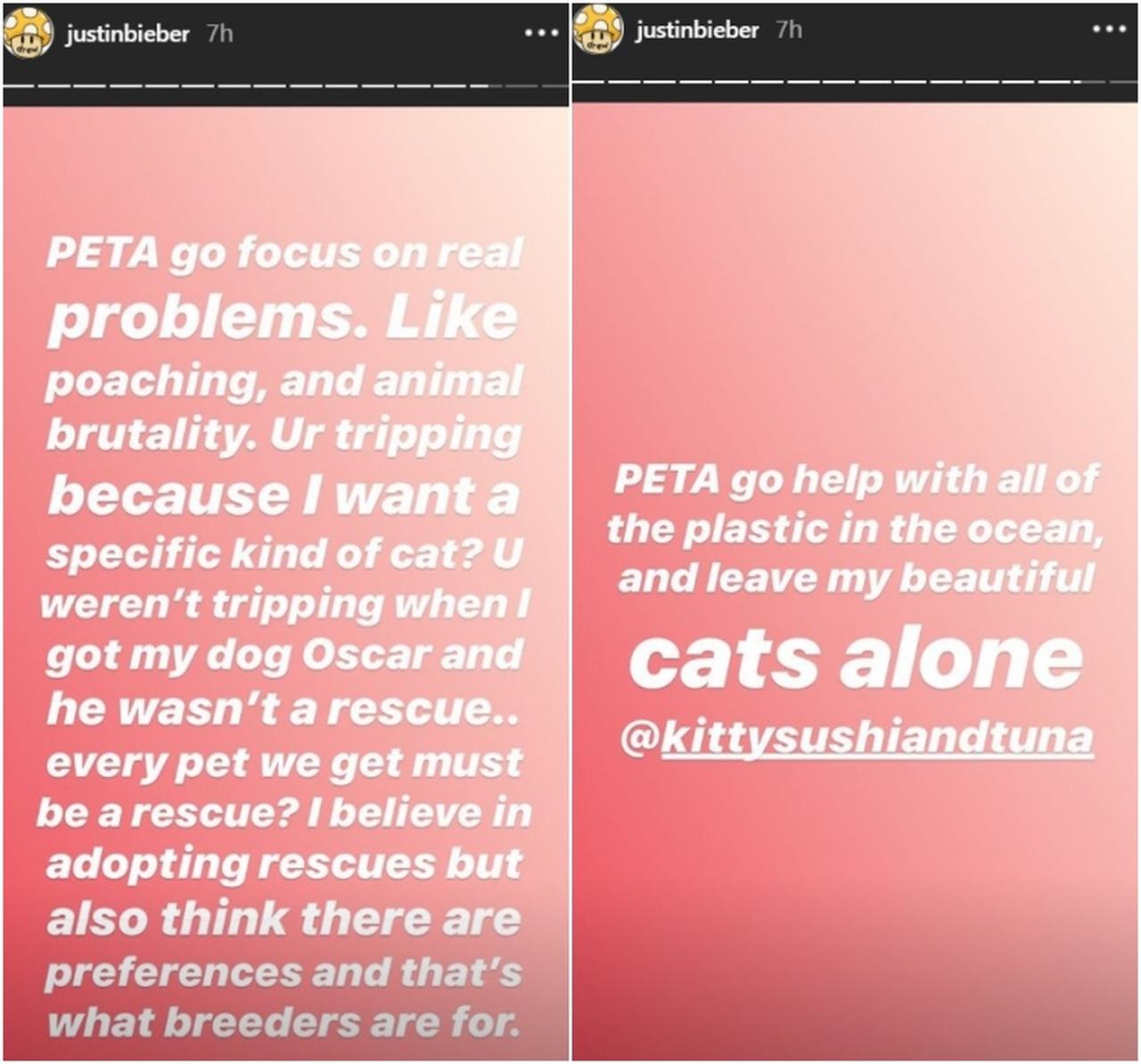Open the three-dot menu on the left story
The height and width of the screenshot is (1064, 1141).
[x=541, y=33]
